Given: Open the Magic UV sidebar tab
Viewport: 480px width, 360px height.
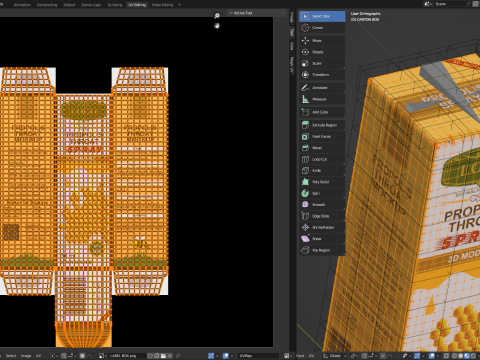Looking at the screenshot, I should (x=292, y=64).
